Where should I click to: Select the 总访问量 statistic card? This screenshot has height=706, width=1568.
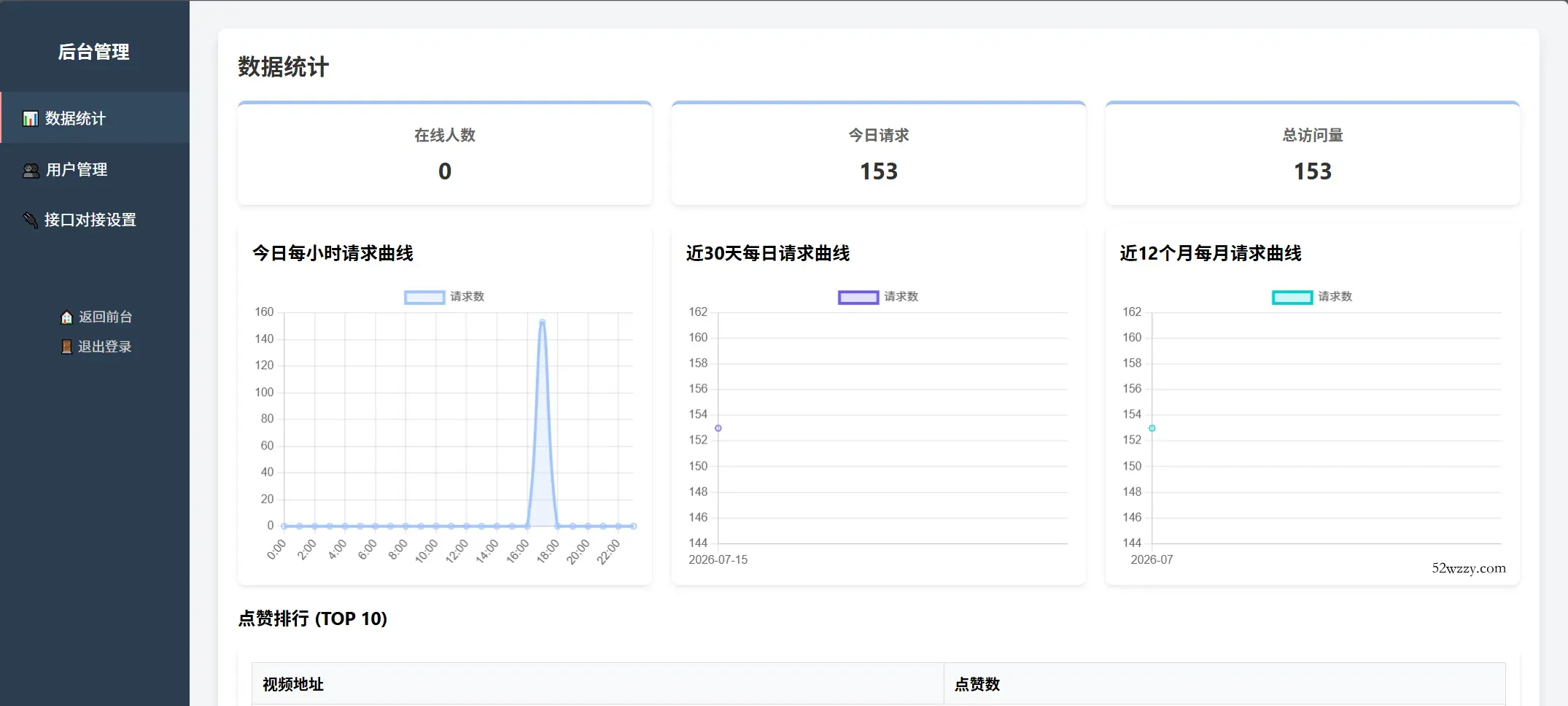click(x=1313, y=153)
